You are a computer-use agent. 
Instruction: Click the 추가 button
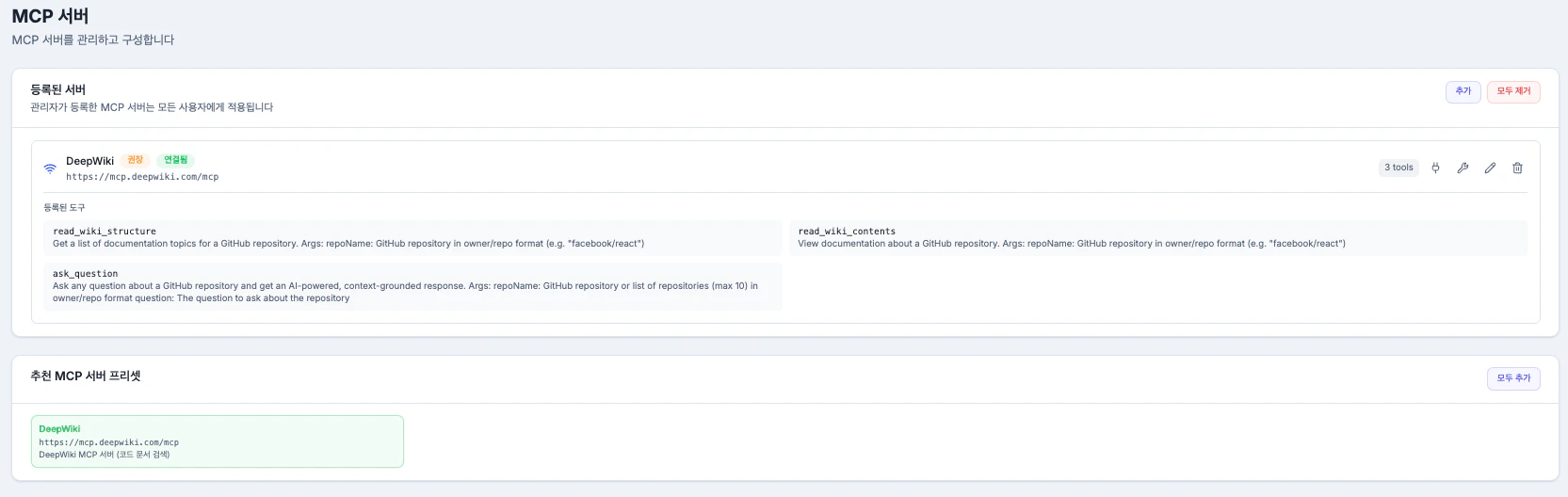(x=1463, y=91)
